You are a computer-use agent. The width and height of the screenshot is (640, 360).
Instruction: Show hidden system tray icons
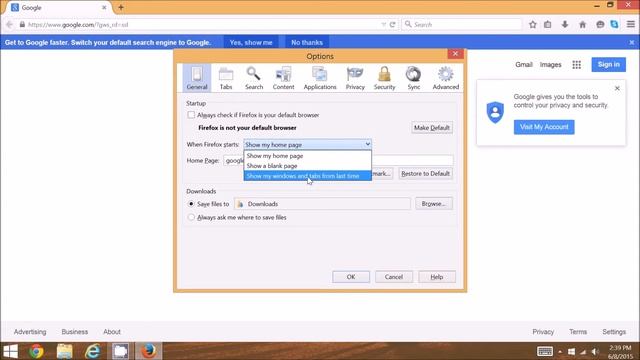(560, 351)
